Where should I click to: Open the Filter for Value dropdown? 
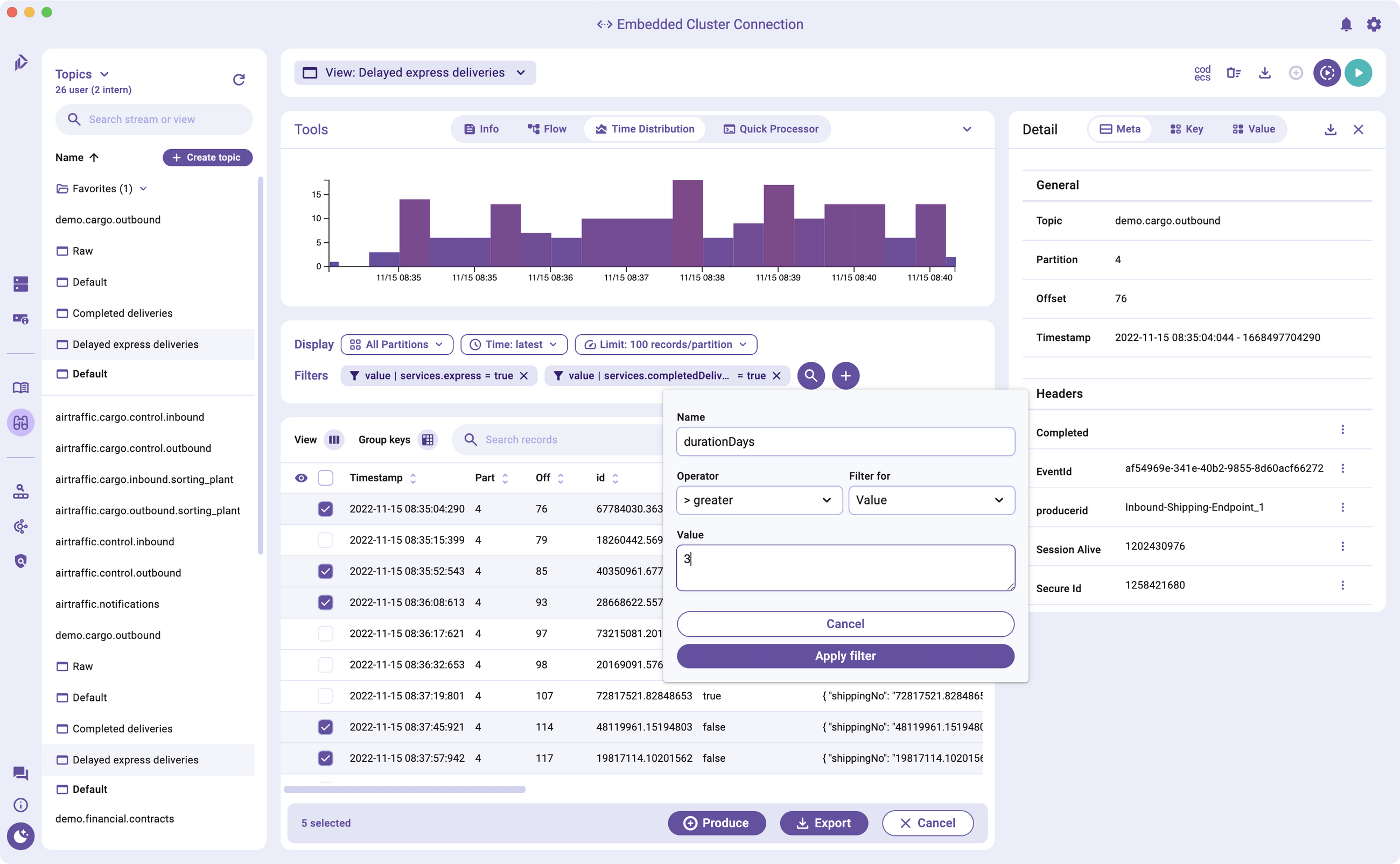[x=932, y=500]
